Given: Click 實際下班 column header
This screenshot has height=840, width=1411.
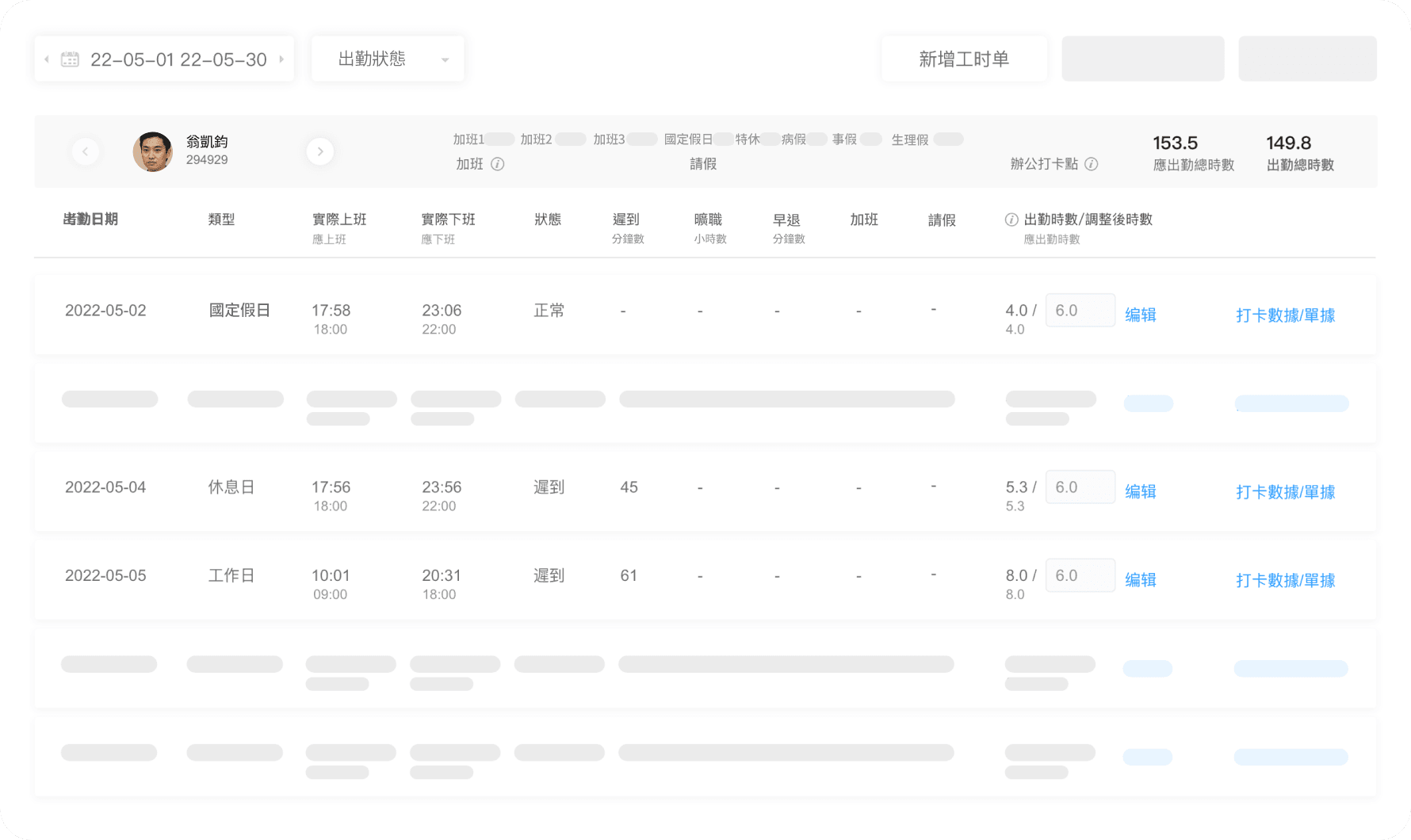Looking at the screenshot, I should tap(449, 220).
